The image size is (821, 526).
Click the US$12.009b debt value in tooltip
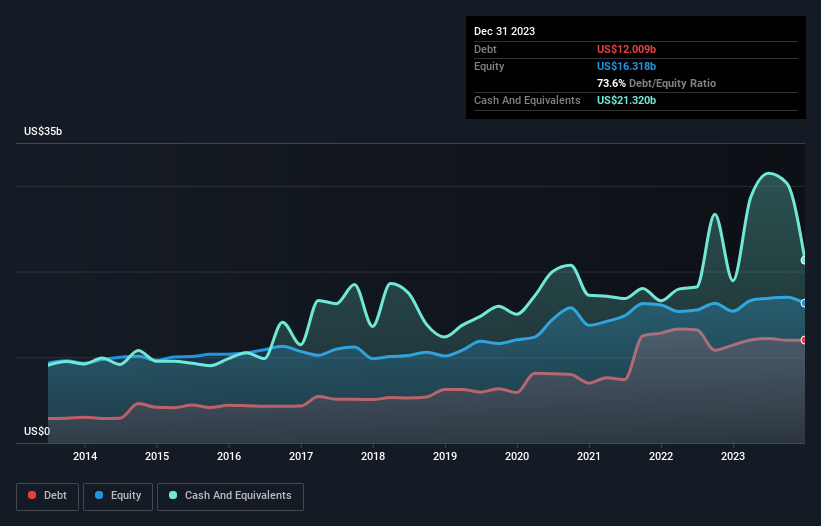tap(626, 49)
